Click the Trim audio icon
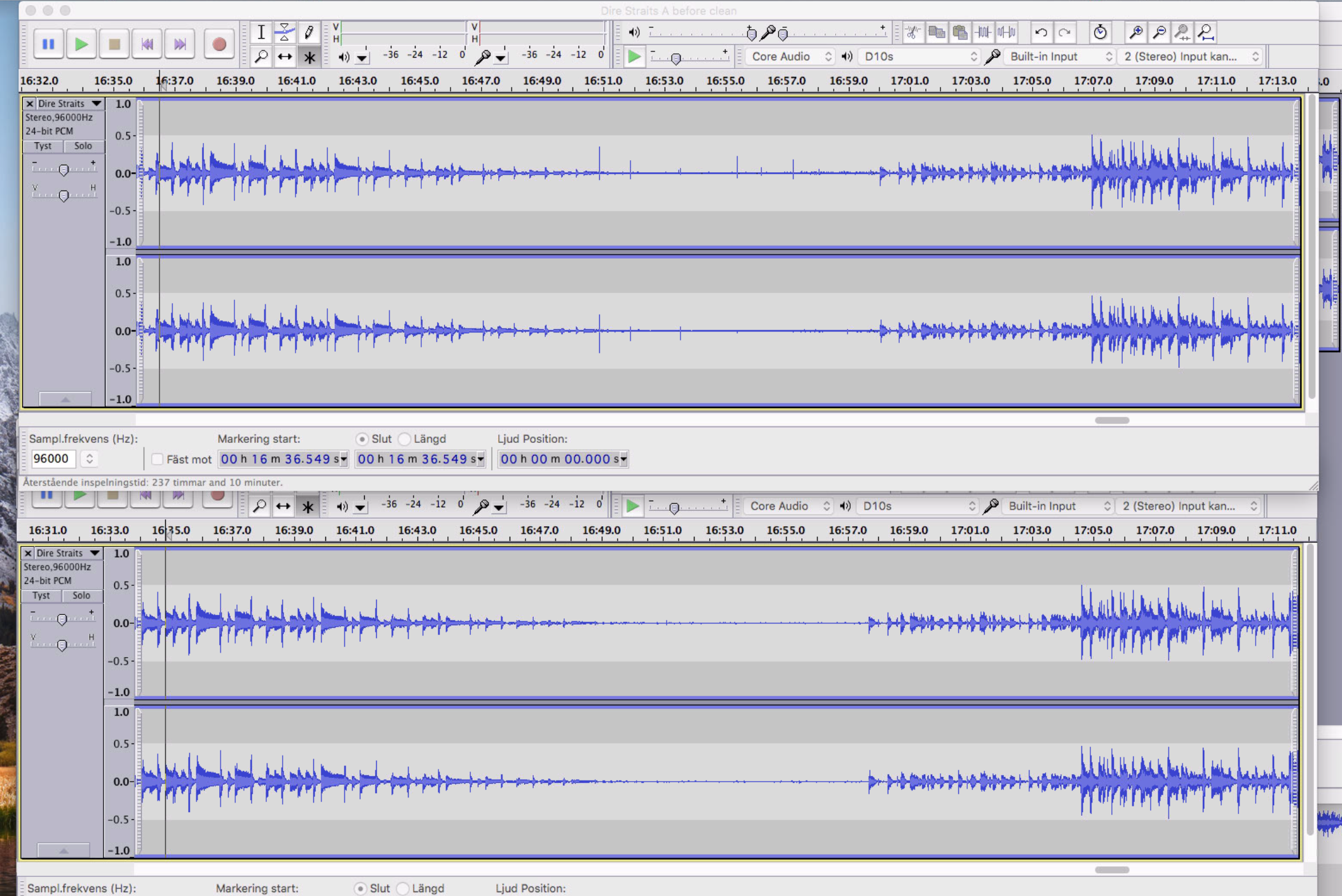 [x=984, y=32]
